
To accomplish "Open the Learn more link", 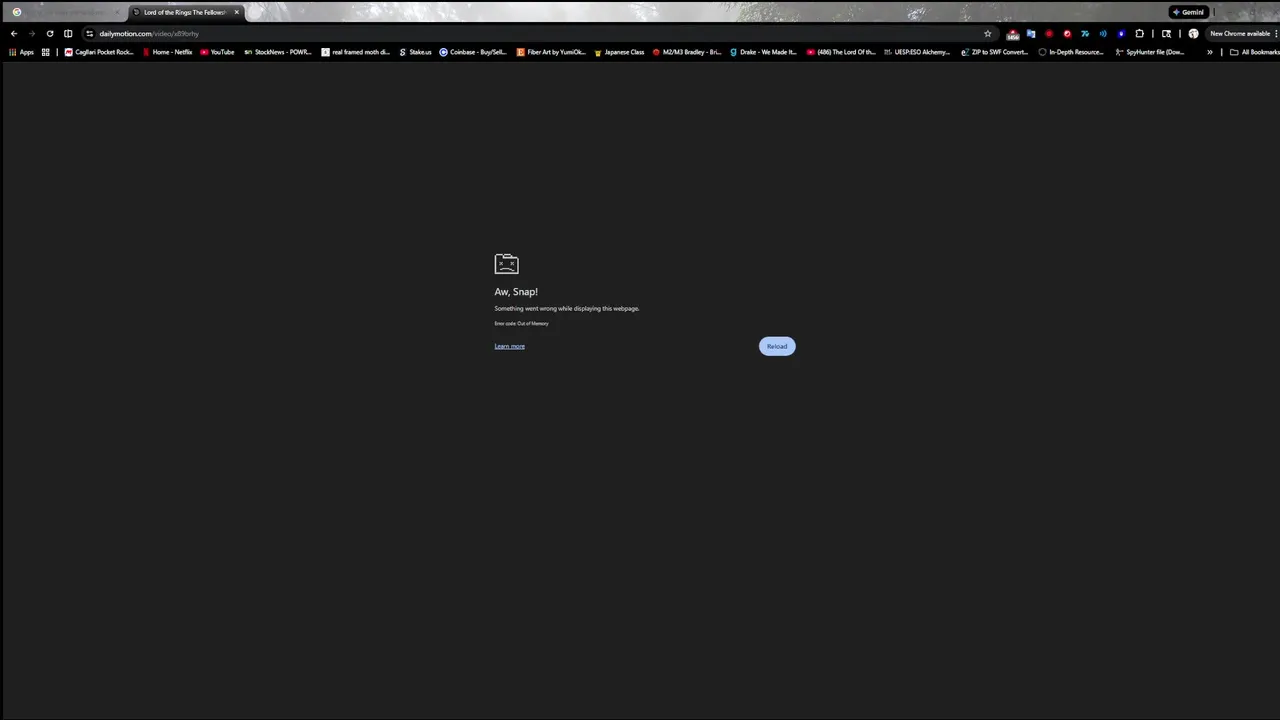I will (x=509, y=346).
